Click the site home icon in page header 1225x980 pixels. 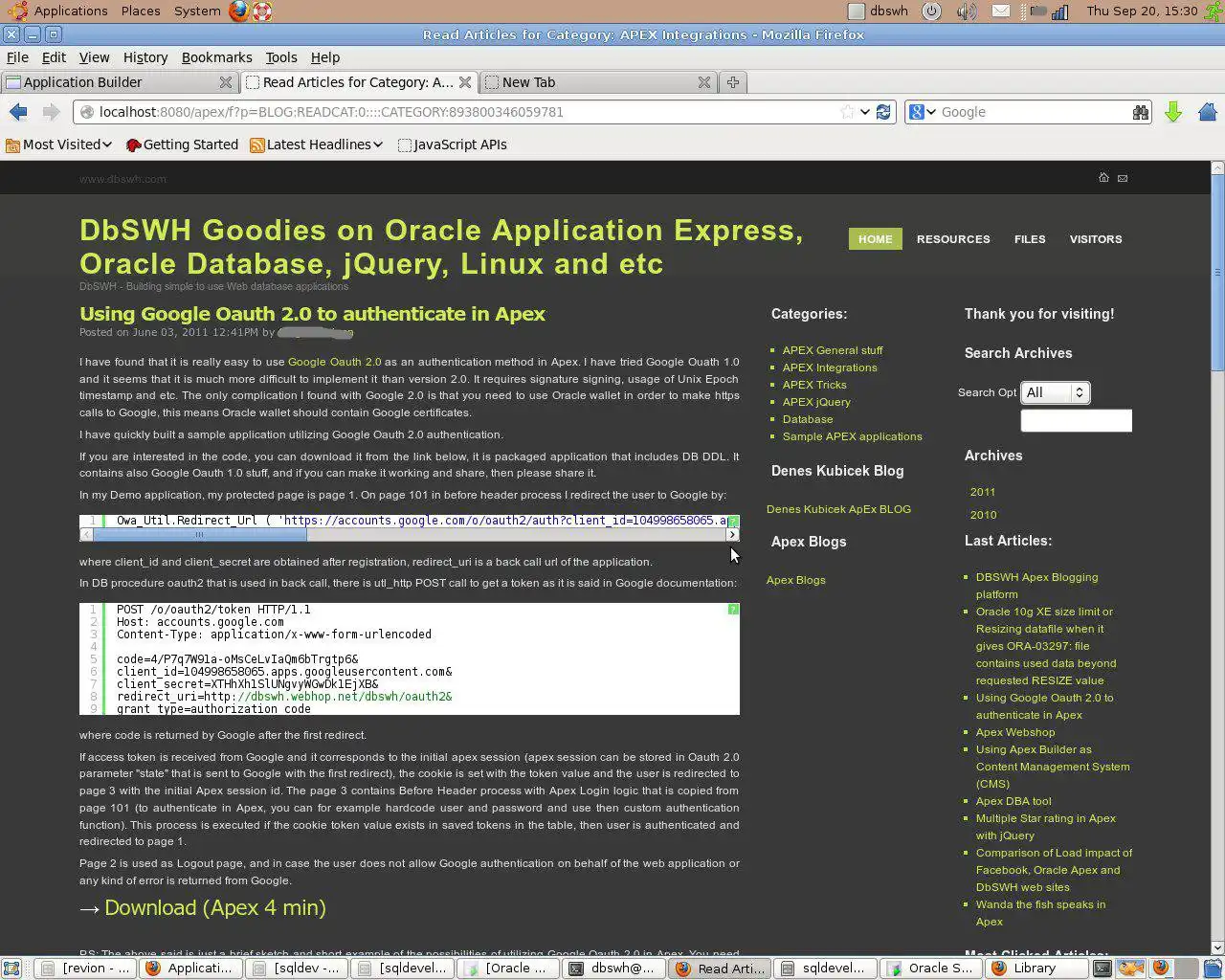[x=1103, y=177]
